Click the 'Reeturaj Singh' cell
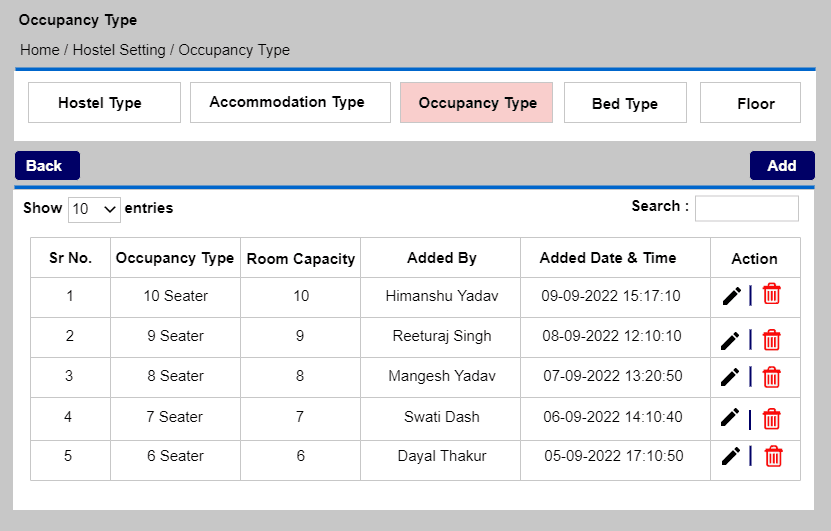Viewport: 831px width, 531px height. click(x=441, y=336)
